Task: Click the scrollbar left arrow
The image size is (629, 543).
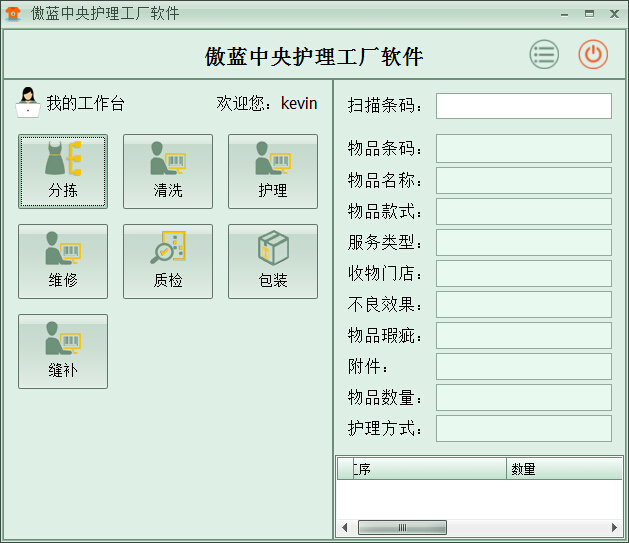Action: [x=345, y=527]
